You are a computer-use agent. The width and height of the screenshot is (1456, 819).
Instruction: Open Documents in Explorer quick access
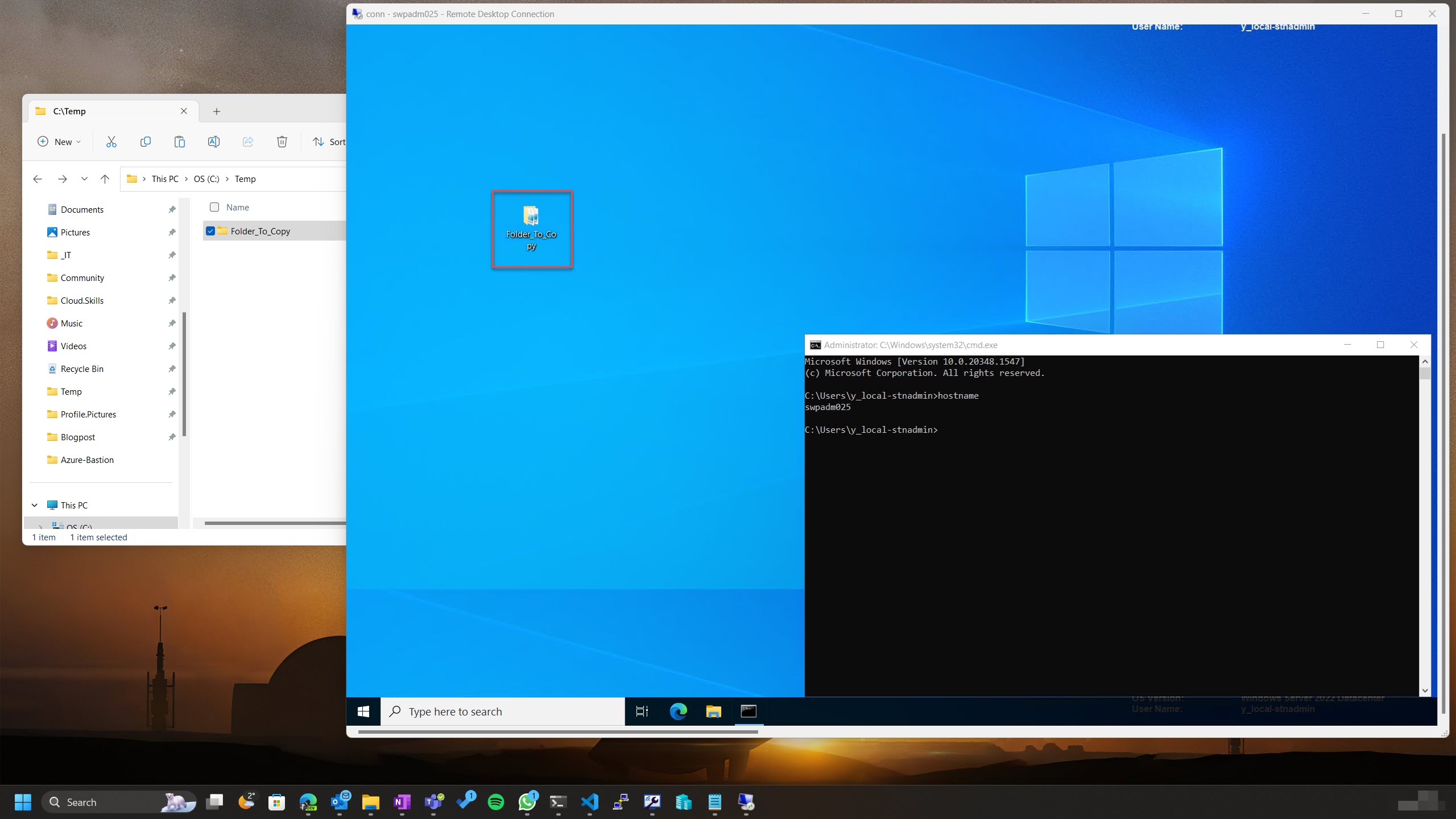[82, 209]
